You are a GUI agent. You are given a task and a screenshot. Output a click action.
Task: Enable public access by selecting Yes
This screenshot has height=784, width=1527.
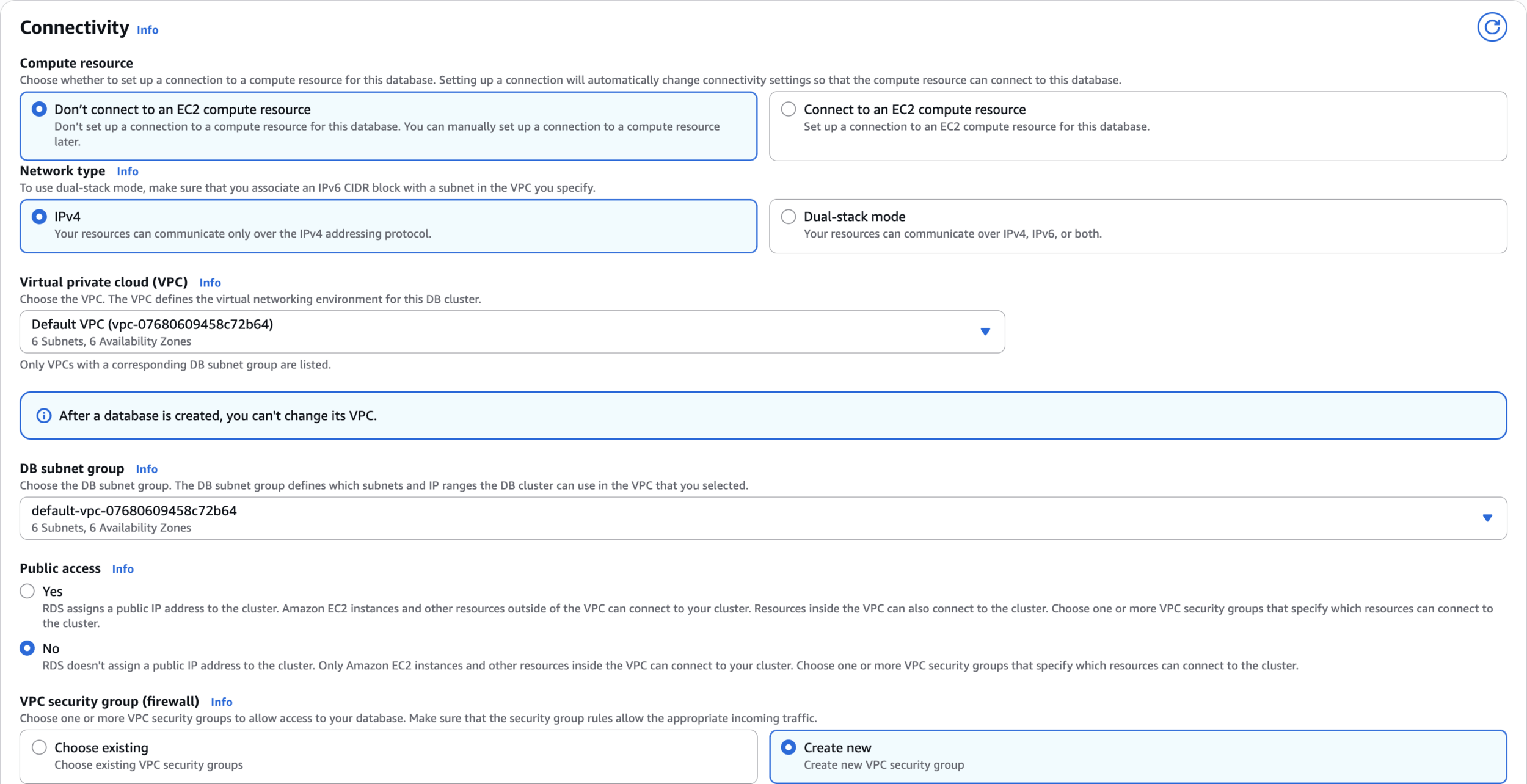(27, 591)
